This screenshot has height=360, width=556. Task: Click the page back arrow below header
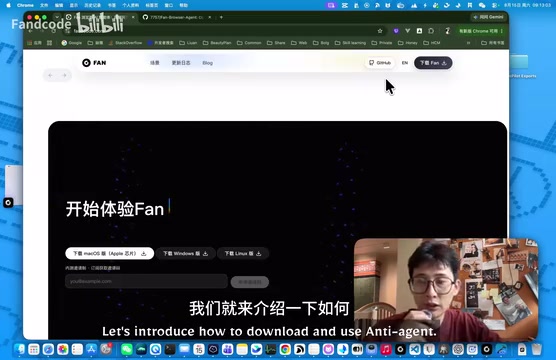coord(50,75)
